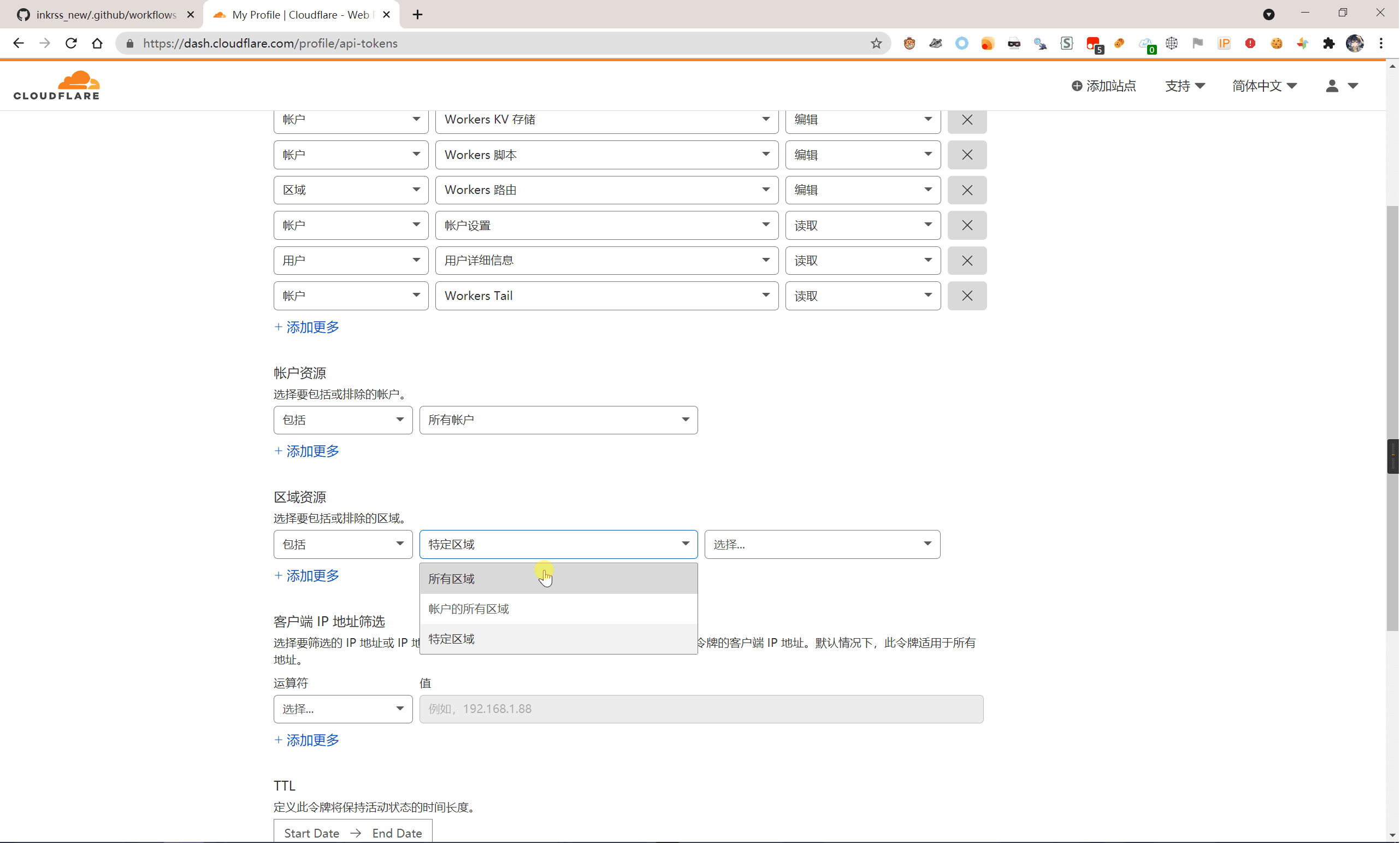Open 包括 dropdown under 区域资源
This screenshot has width=1400, height=843.
pos(343,545)
